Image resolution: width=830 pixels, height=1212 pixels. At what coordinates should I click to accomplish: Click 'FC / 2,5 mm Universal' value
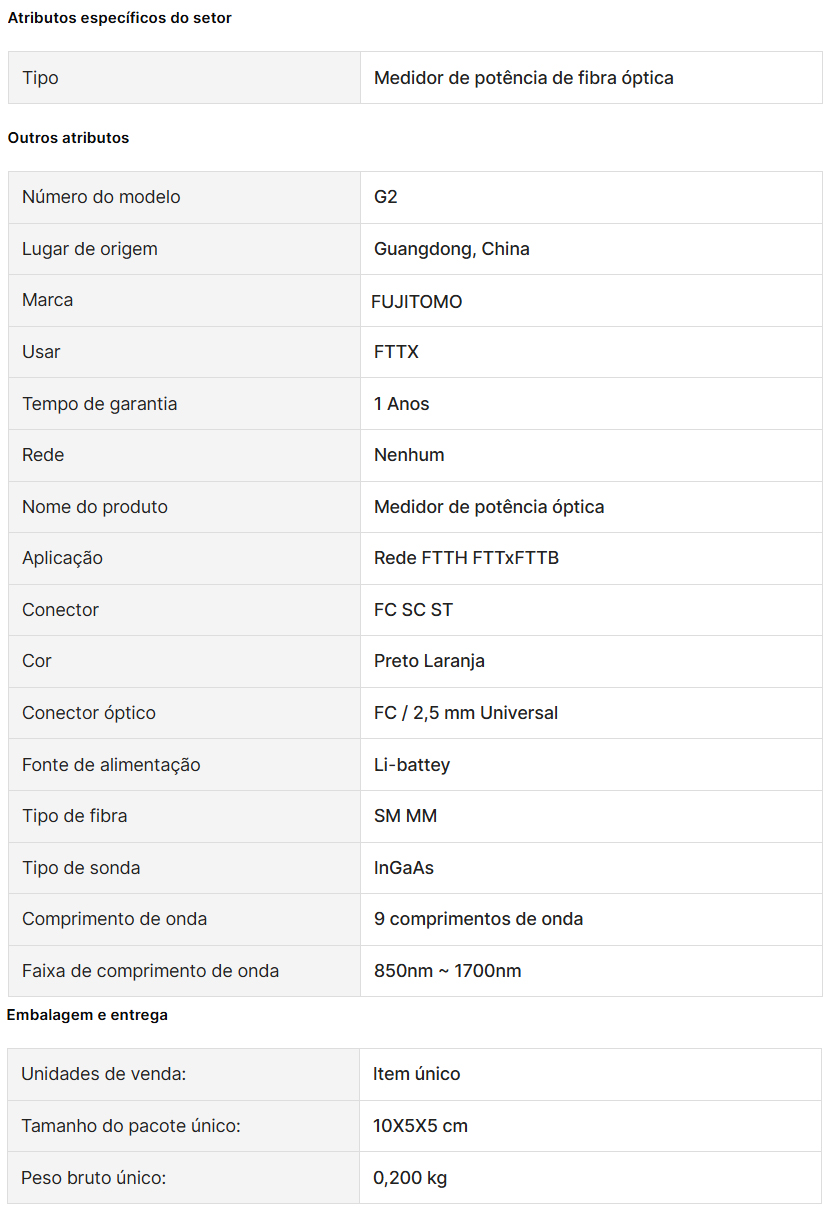[x=465, y=713]
